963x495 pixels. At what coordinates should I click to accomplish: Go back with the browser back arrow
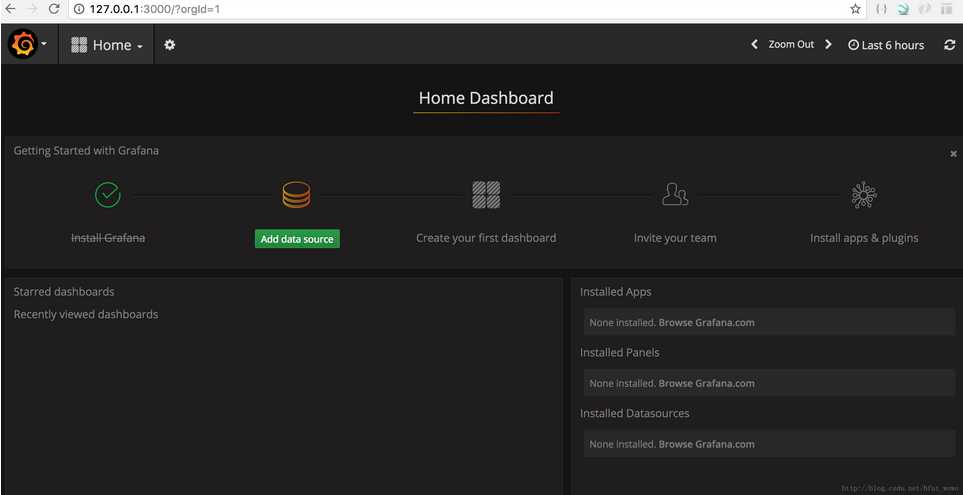click(10, 9)
